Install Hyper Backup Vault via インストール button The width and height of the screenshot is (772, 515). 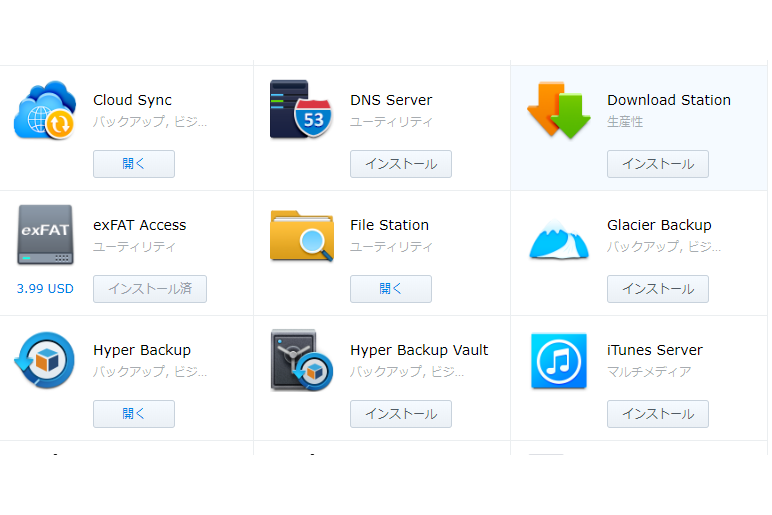401,414
